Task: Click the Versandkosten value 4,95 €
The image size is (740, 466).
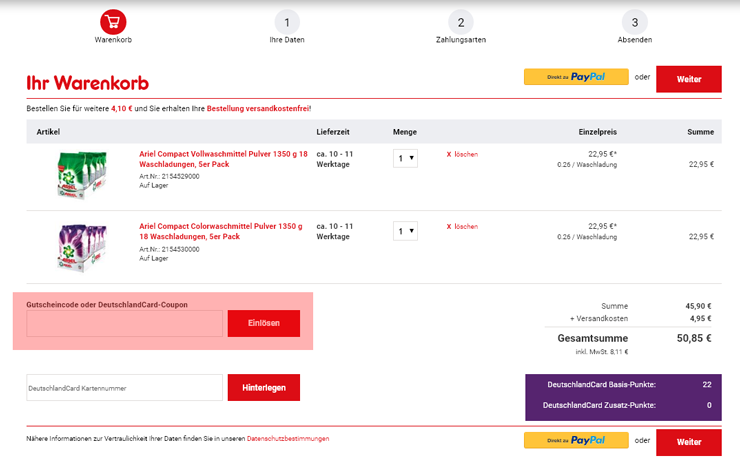Action: click(700, 318)
